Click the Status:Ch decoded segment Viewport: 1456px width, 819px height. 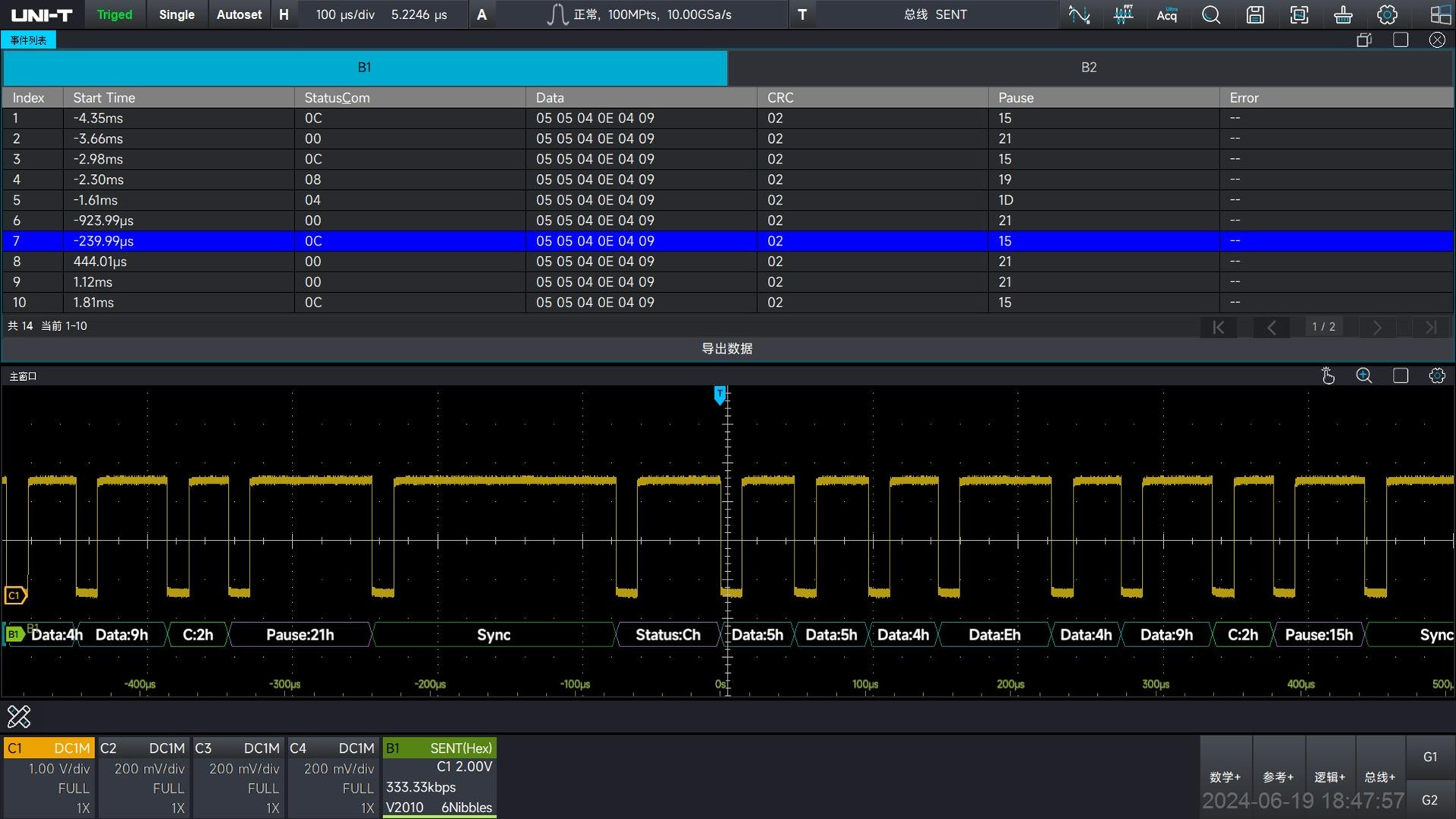(x=668, y=635)
